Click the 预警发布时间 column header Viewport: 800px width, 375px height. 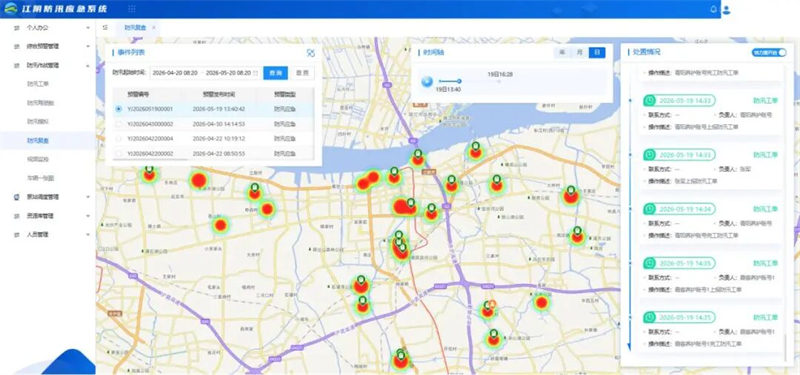coord(218,94)
